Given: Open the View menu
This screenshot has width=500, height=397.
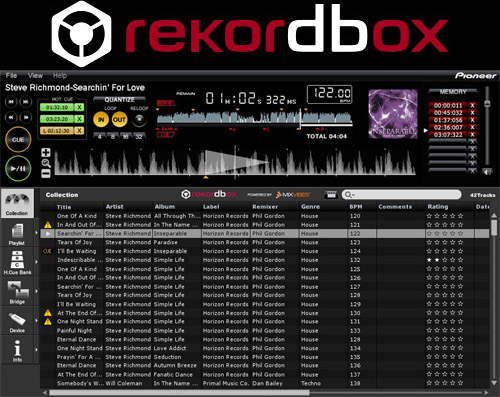Looking at the screenshot, I should click(x=35, y=76).
